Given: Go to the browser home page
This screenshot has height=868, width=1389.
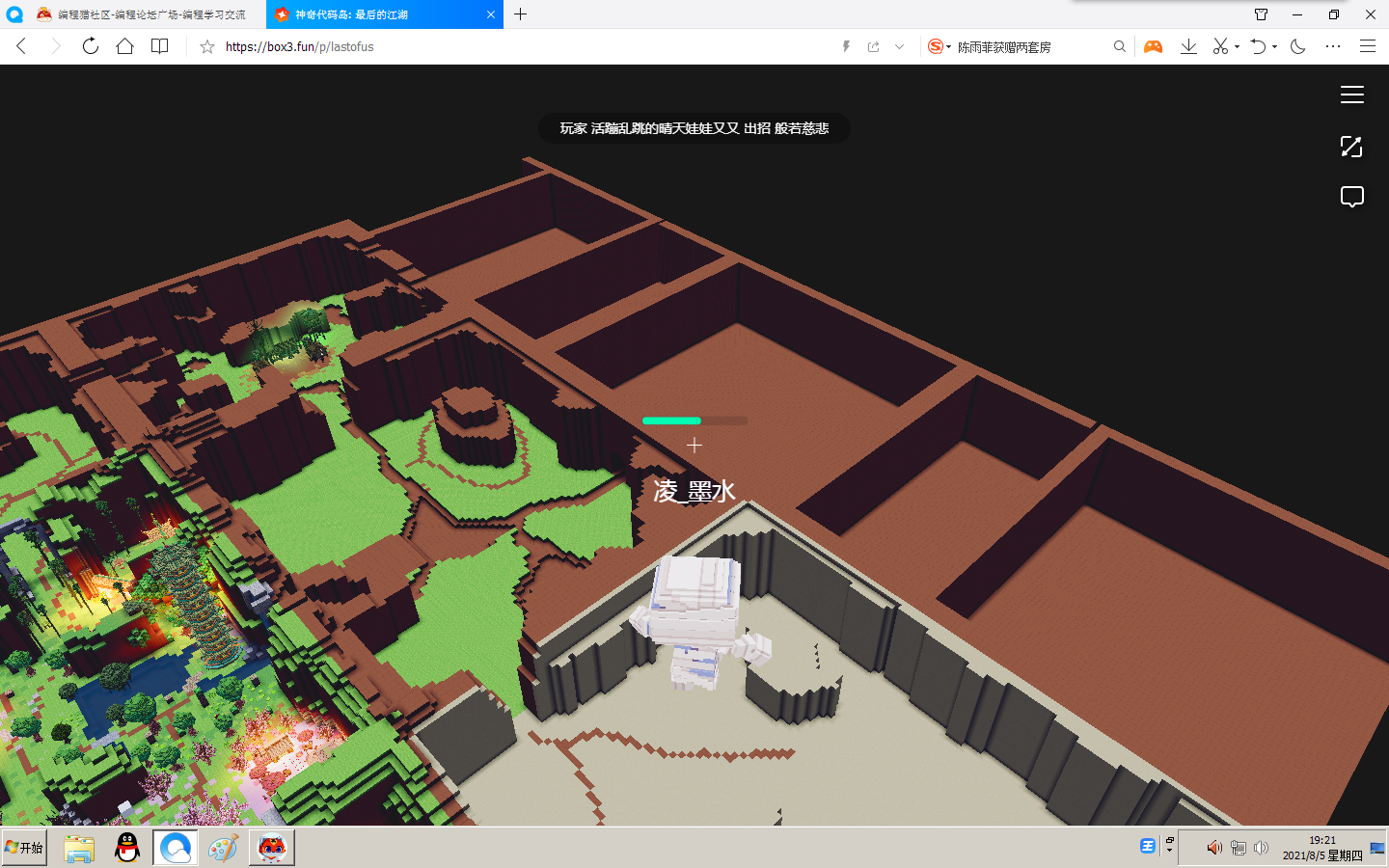Looking at the screenshot, I should click(x=124, y=46).
